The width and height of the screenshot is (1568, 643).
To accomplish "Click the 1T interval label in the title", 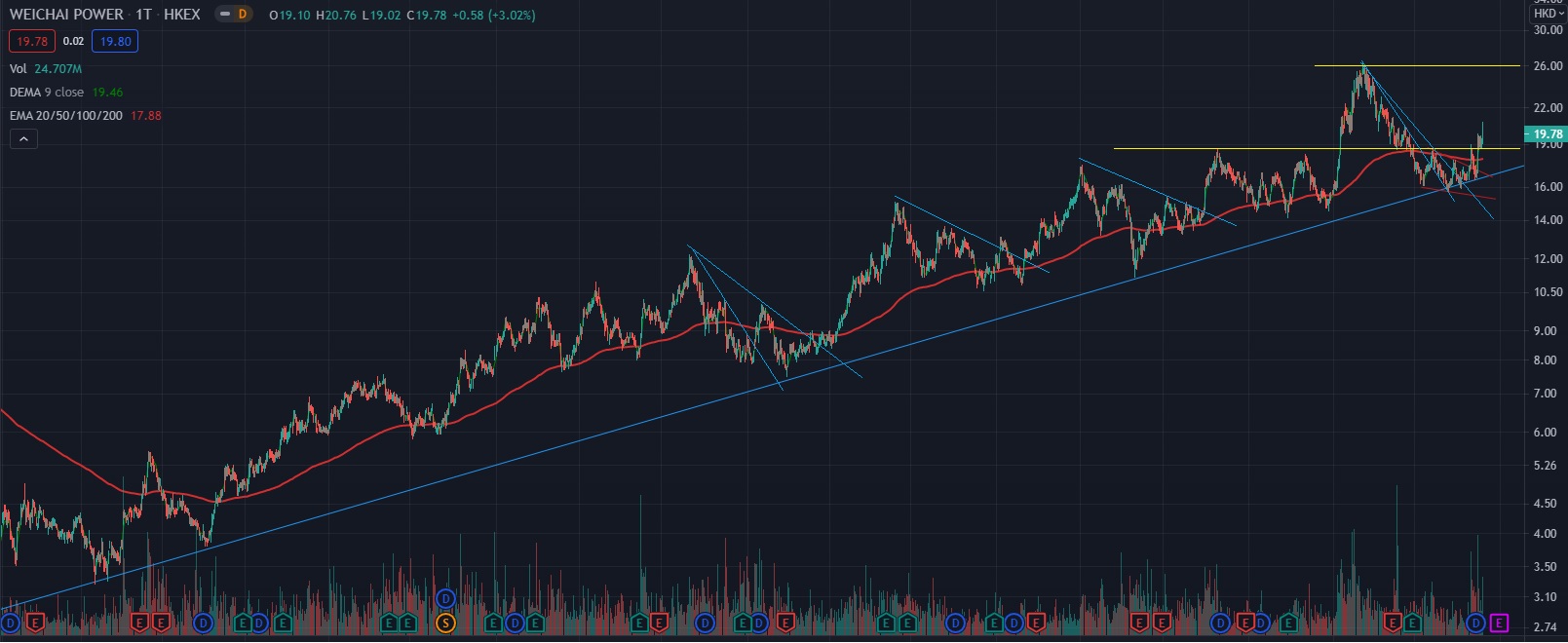I will 143,15.
